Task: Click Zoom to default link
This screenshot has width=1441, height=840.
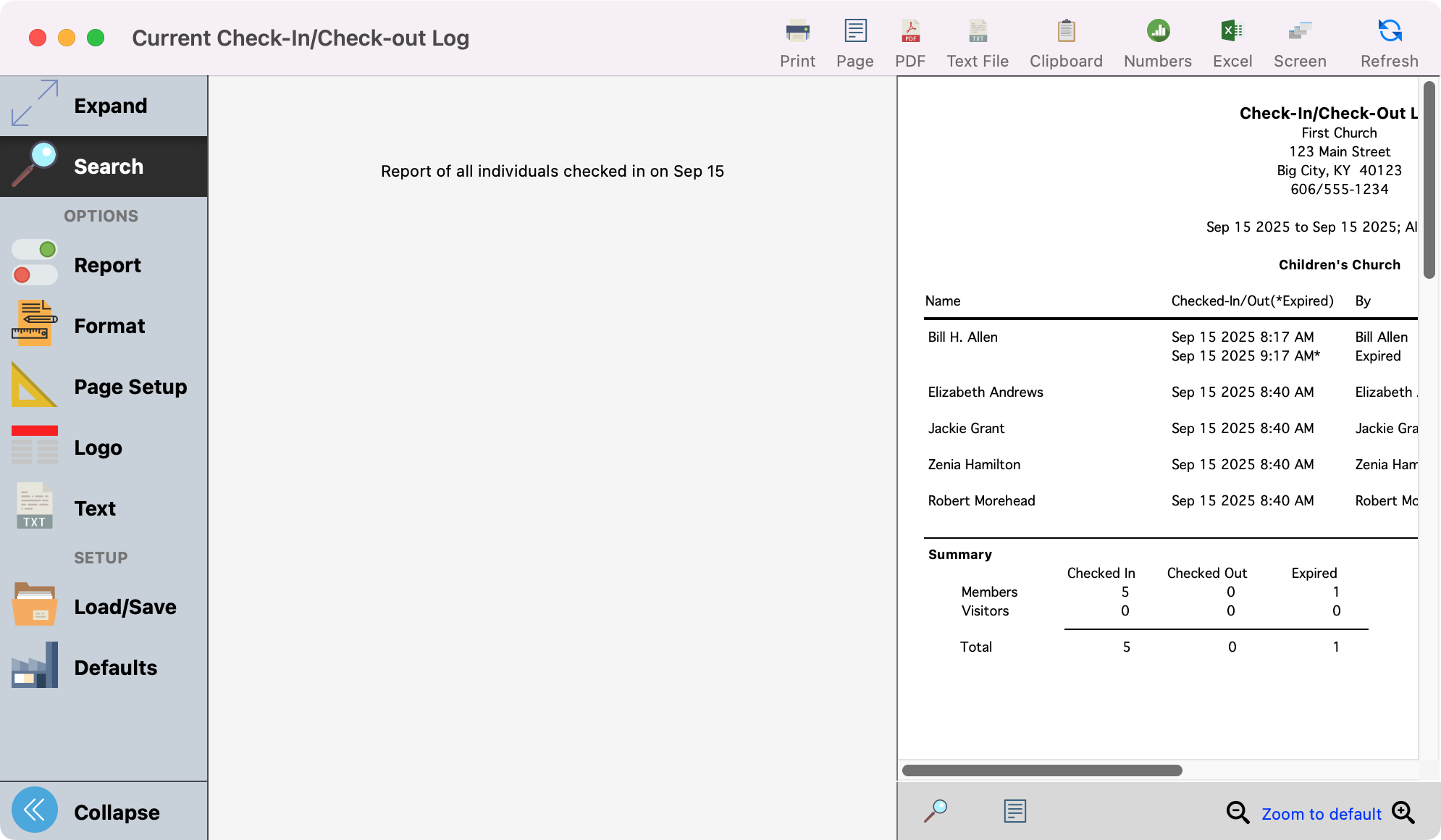Action: click(1321, 813)
